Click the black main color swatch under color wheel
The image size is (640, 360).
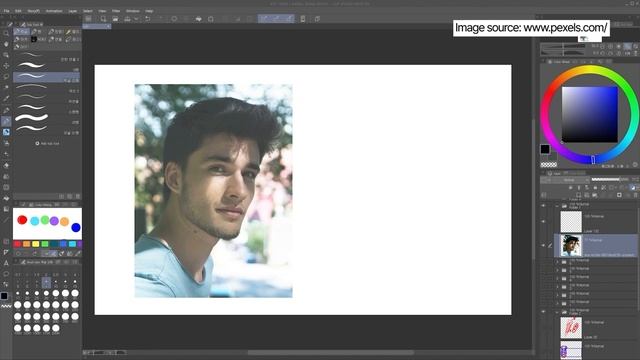click(545, 149)
